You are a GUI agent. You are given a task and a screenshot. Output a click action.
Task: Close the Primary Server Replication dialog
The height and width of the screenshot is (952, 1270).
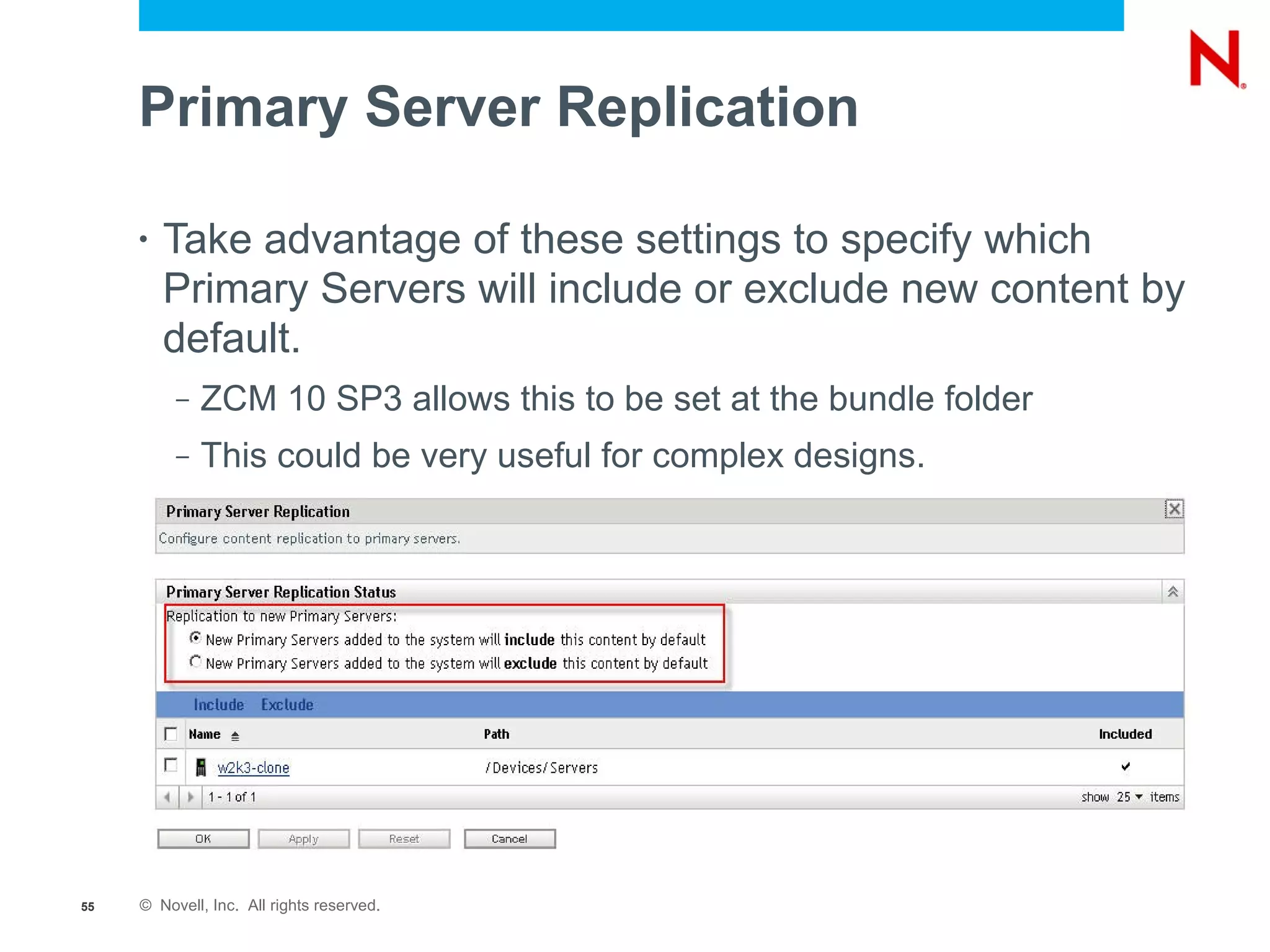1173,509
